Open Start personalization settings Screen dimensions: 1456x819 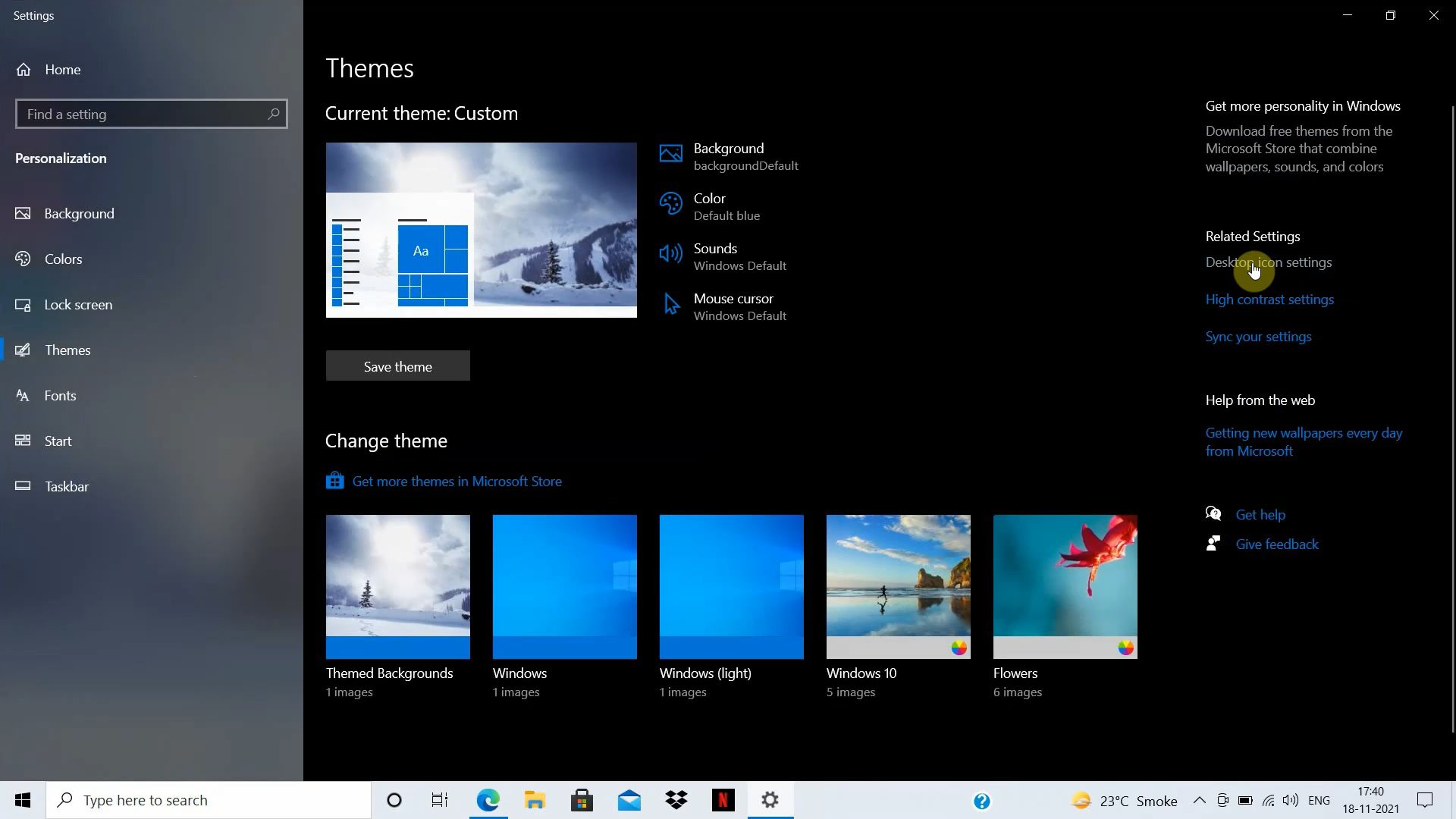pos(58,441)
